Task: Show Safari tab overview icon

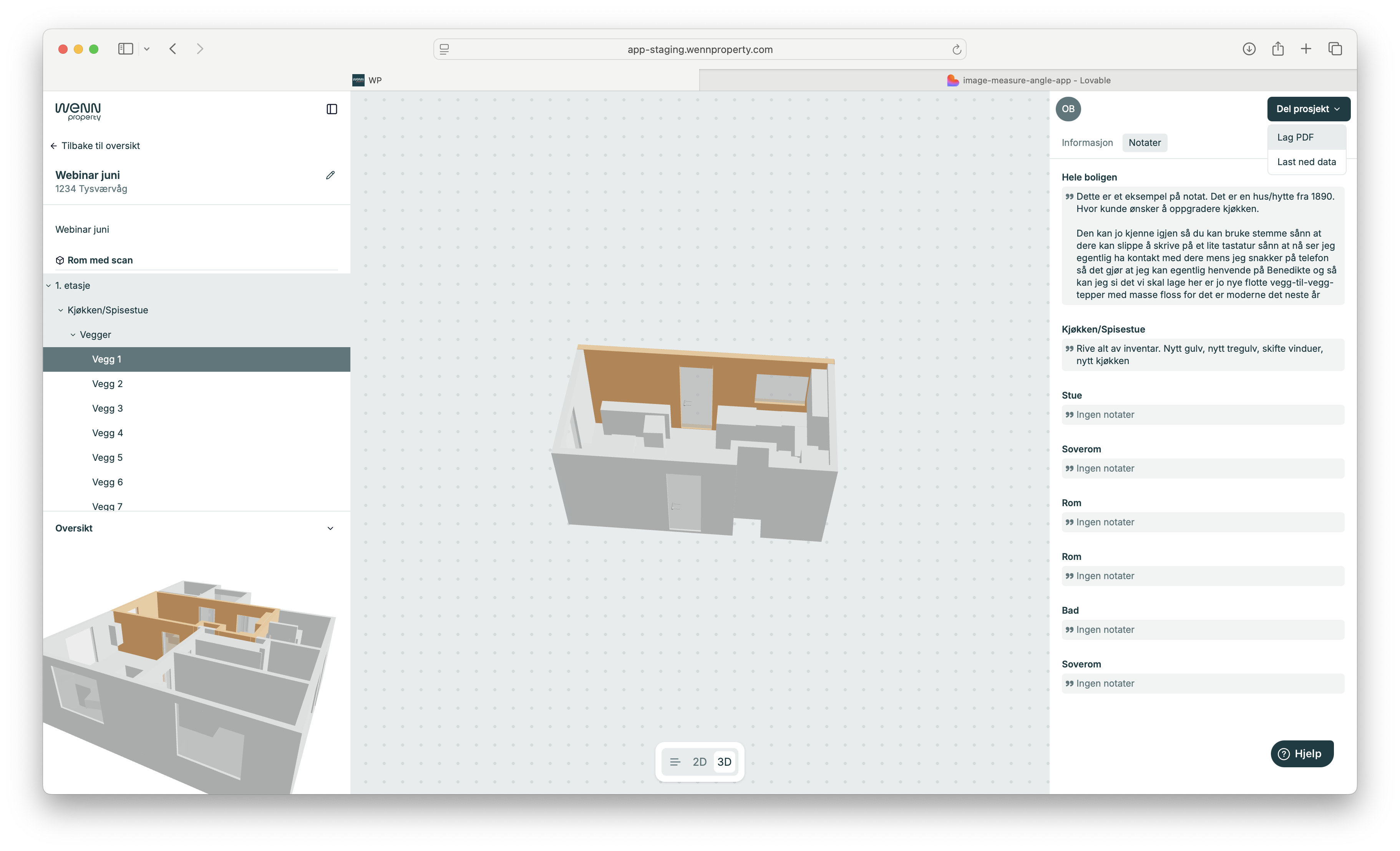Action: point(1335,49)
